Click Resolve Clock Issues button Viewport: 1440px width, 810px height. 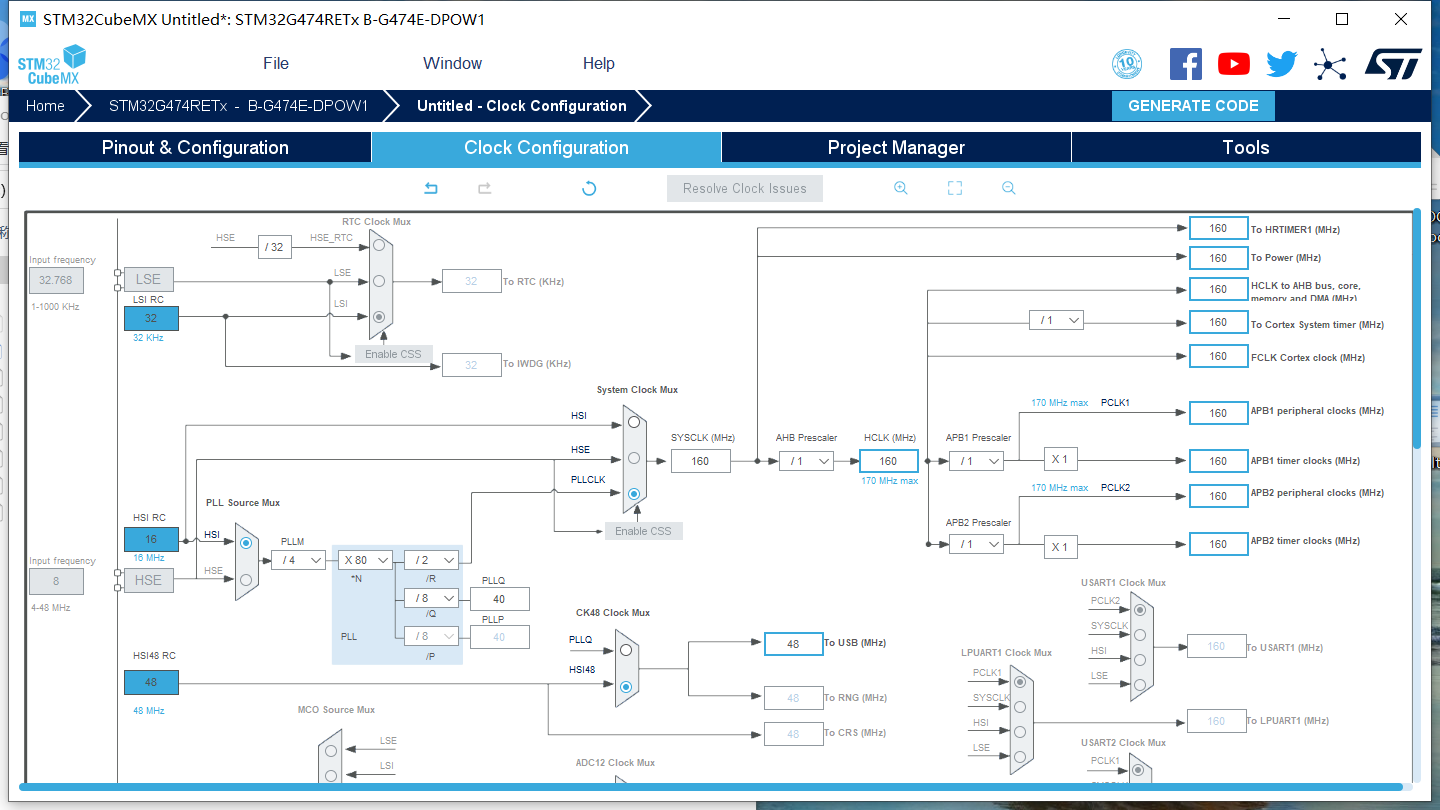click(745, 188)
